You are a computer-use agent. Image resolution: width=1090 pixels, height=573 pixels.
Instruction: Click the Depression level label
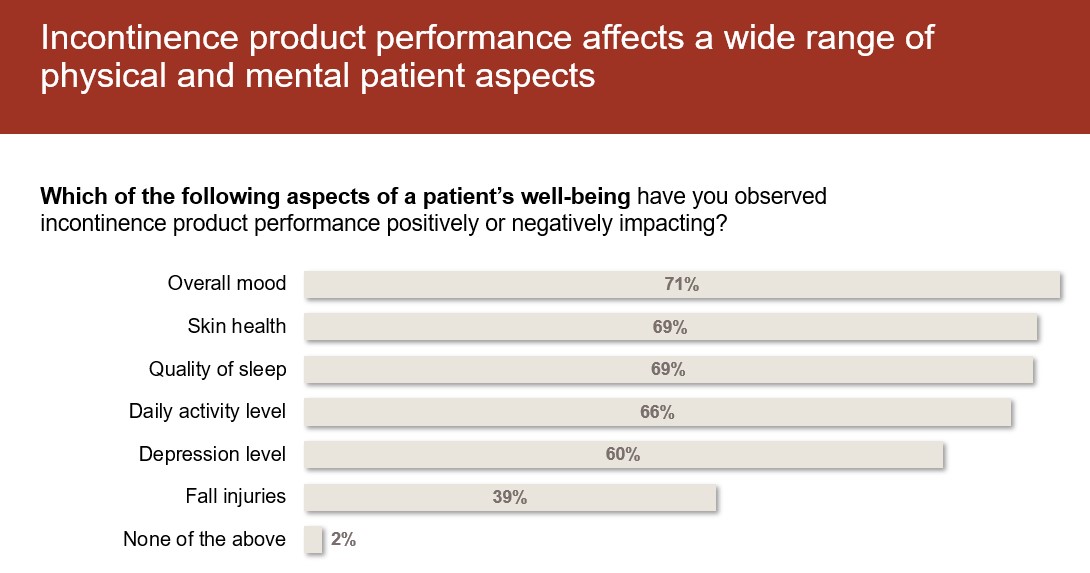pos(212,455)
